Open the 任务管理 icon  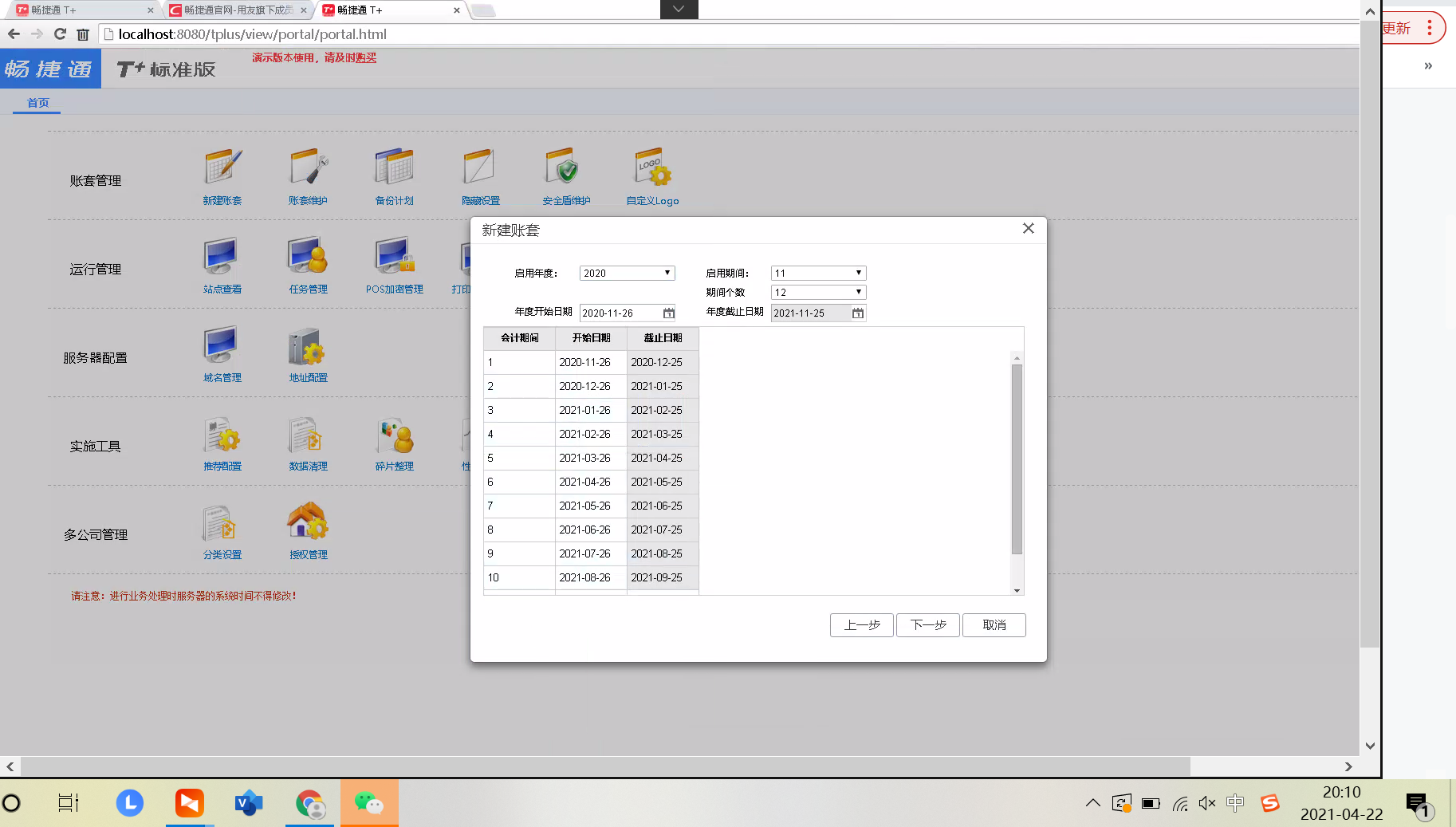pyautogui.click(x=309, y=255)
